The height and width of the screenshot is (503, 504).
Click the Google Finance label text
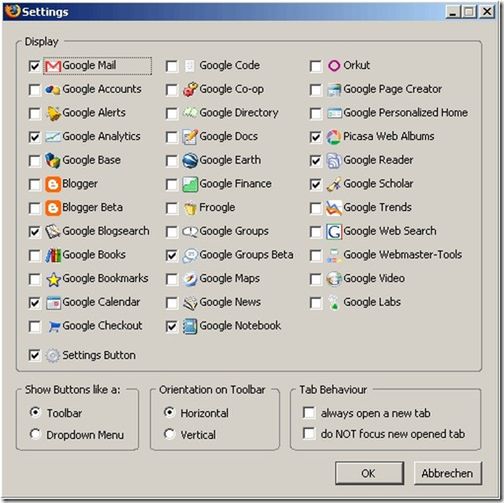(235, 184)
